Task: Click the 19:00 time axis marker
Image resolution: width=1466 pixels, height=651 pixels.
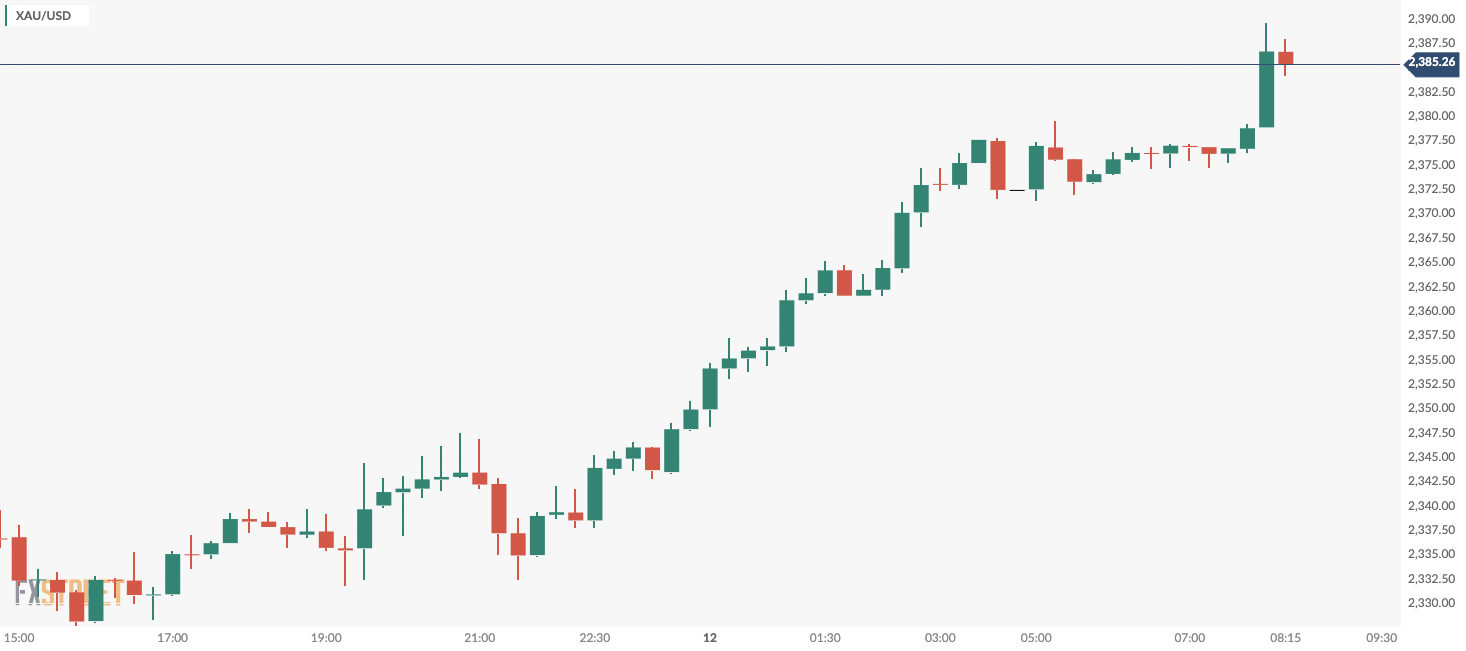Action: pyautogui.click(x=326, y=638)
